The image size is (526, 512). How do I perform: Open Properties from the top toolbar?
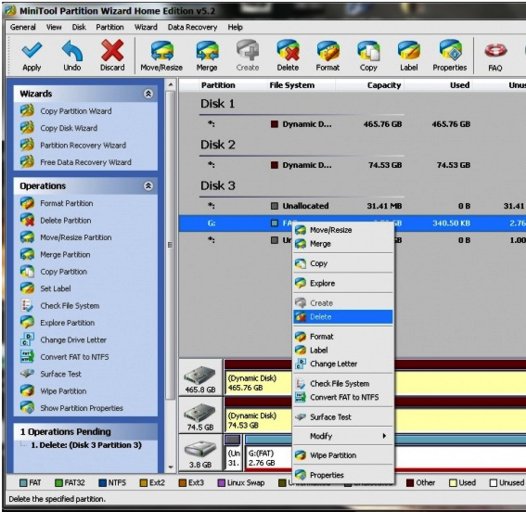(x=450, y=56)
